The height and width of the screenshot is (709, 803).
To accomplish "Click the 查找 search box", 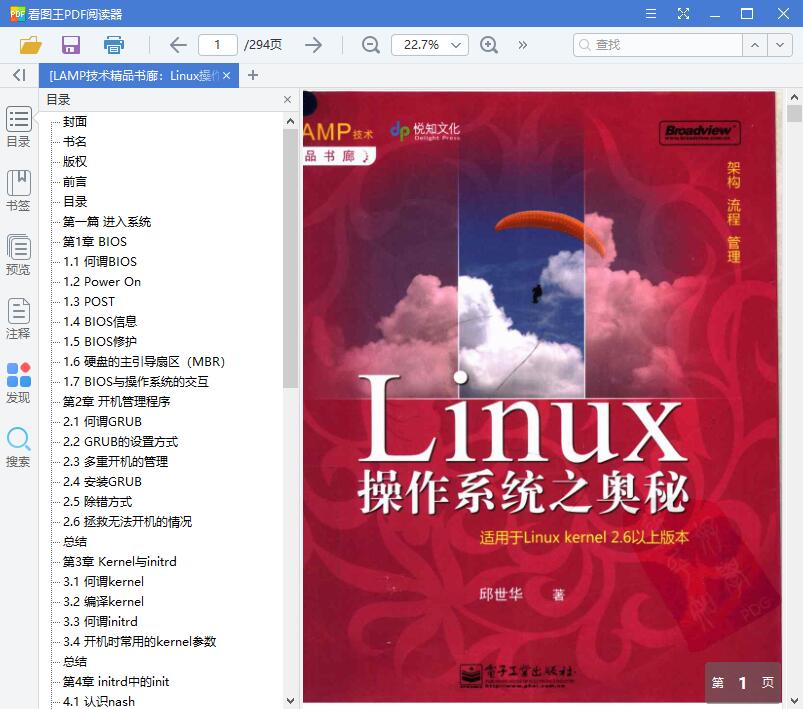I will (x=658, y=45).
